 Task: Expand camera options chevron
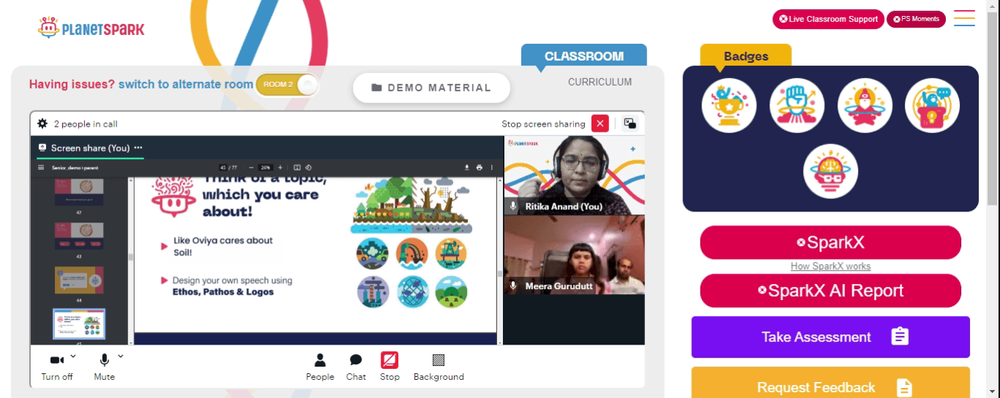[x=73, y=356]
